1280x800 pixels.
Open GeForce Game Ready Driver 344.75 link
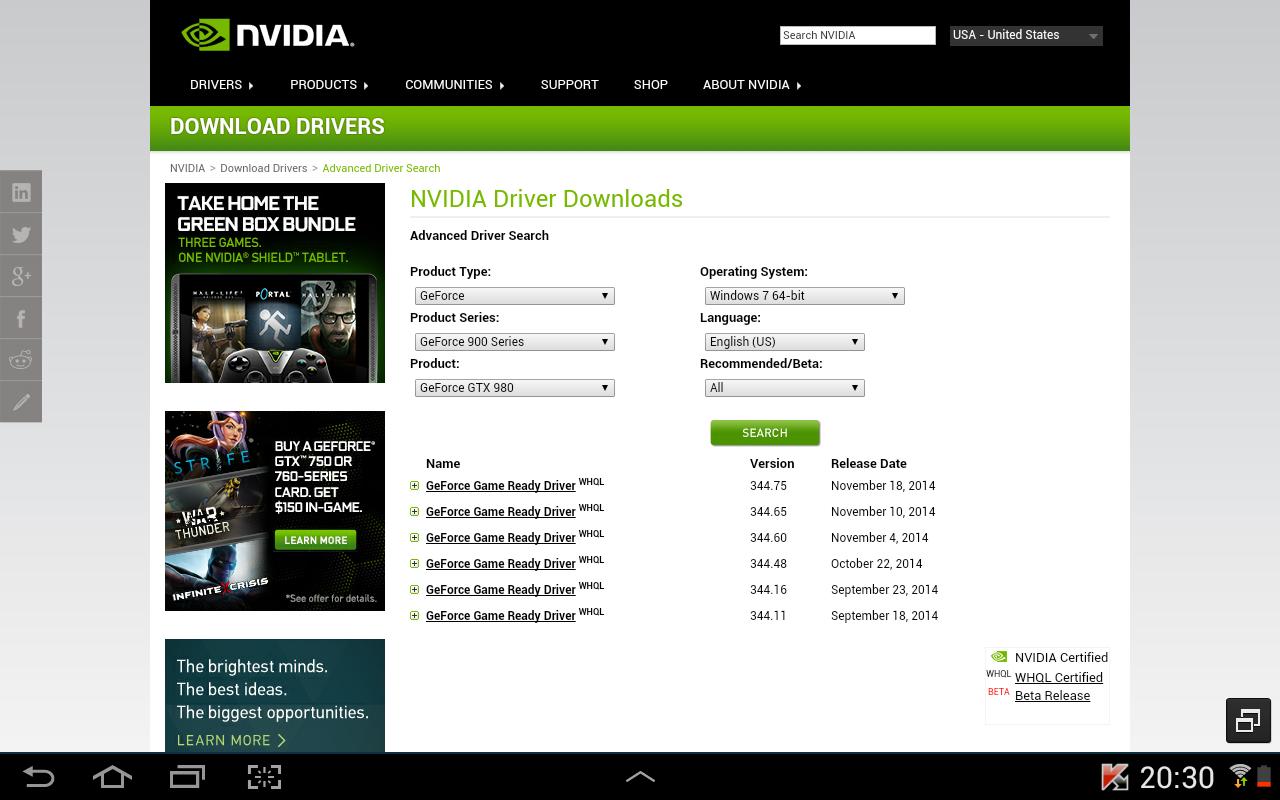[501, 486]
